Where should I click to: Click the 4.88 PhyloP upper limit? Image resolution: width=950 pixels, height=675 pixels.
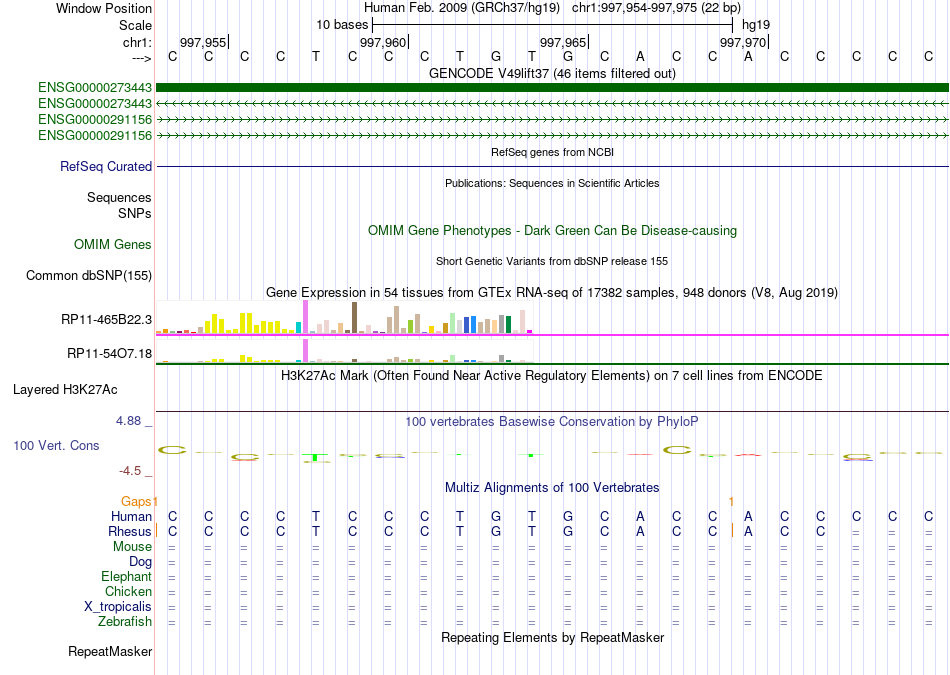128,421
